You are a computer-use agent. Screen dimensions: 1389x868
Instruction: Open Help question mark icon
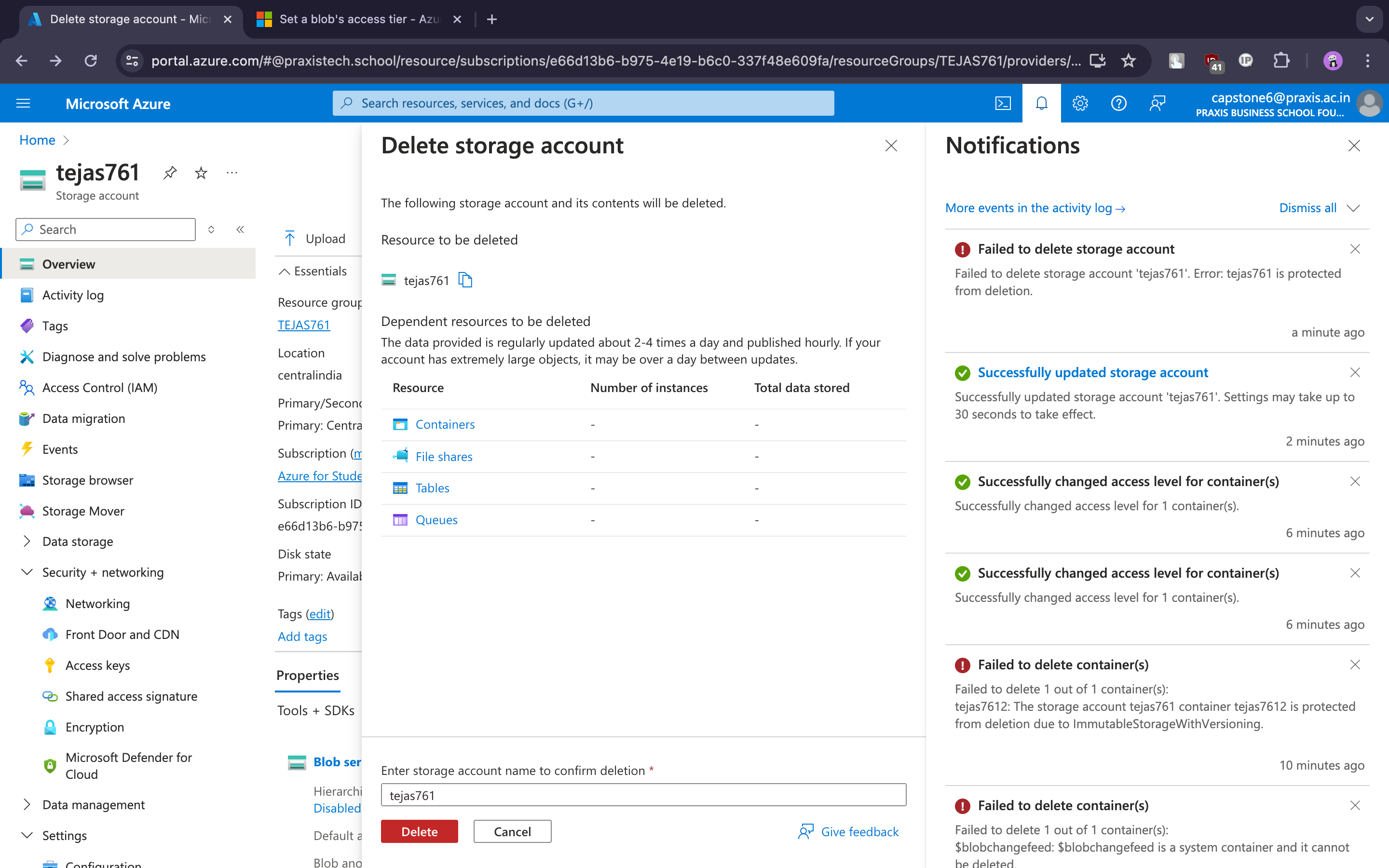(1118, 103)
